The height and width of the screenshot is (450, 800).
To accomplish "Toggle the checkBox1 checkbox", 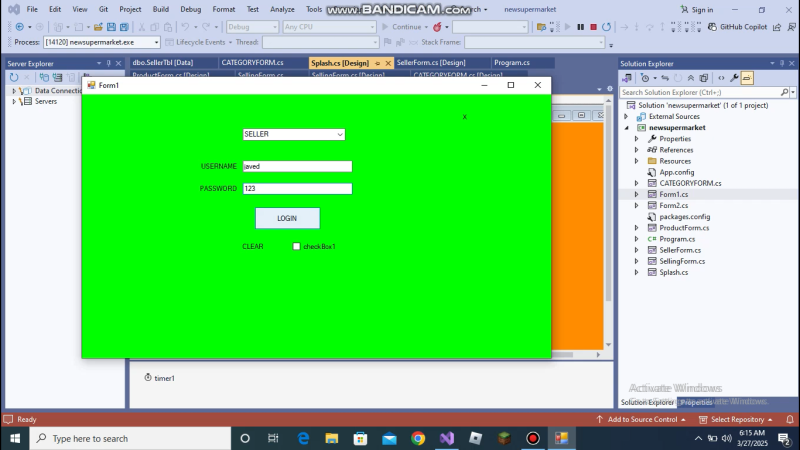I will [x=296, y=246].
